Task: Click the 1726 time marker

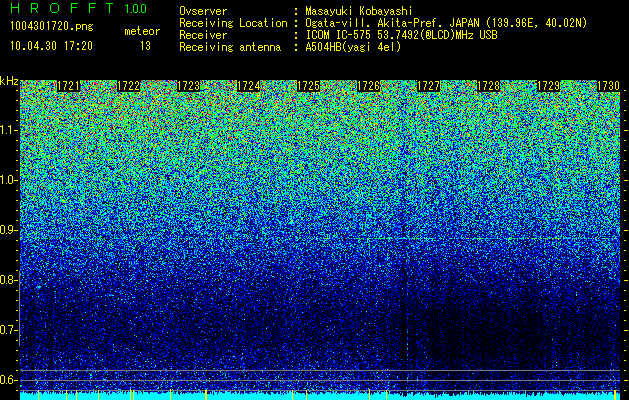Action: [369, 86]
